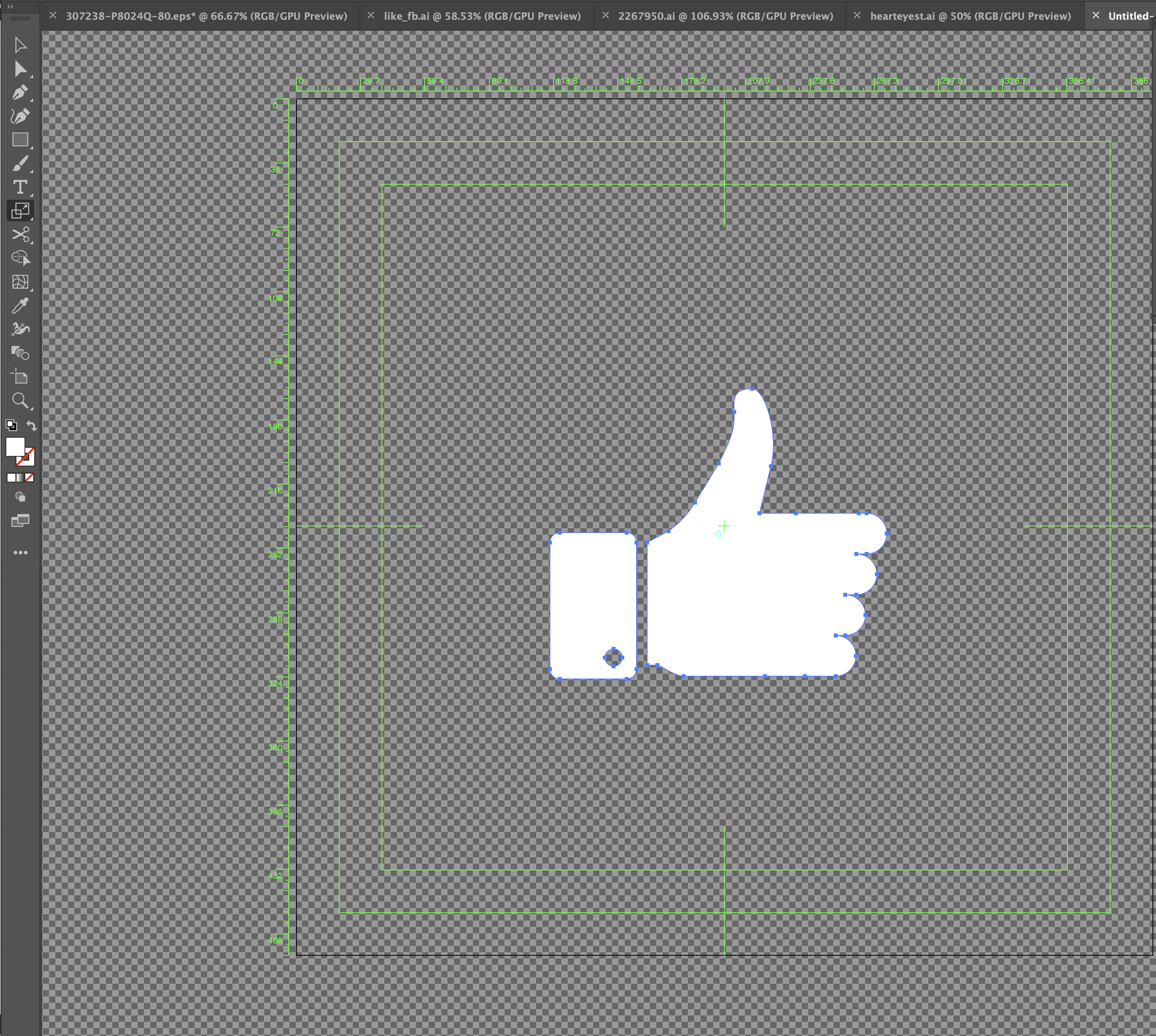Select the Pen tool
1156x1036 pixels.
click(x=21, y=92)
